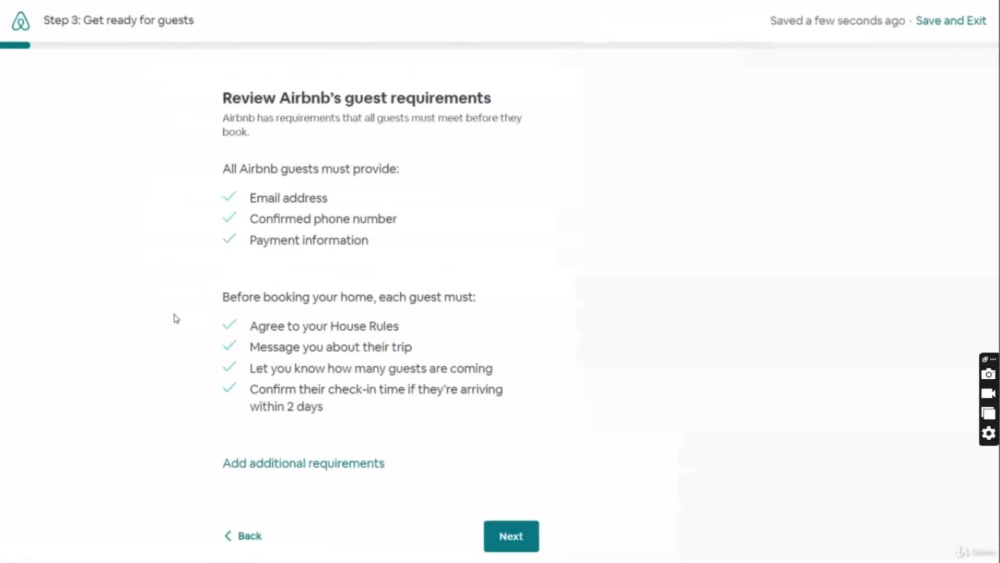Open Add additional requirements

click(304, 464)
